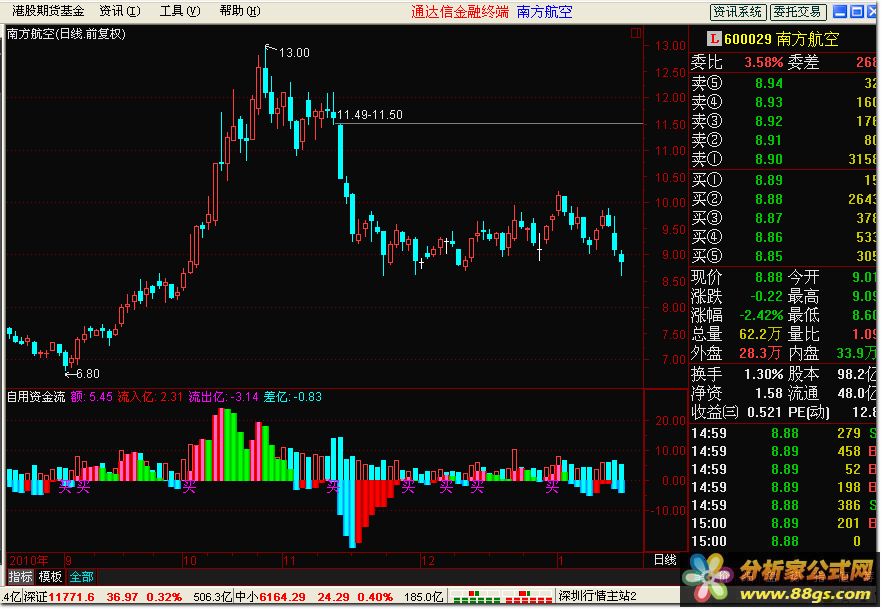Image resolution: width=882 pixels, height=609 pixels.
Task: Select the 13.00 high price marker on chart
Action: point(294,53)
